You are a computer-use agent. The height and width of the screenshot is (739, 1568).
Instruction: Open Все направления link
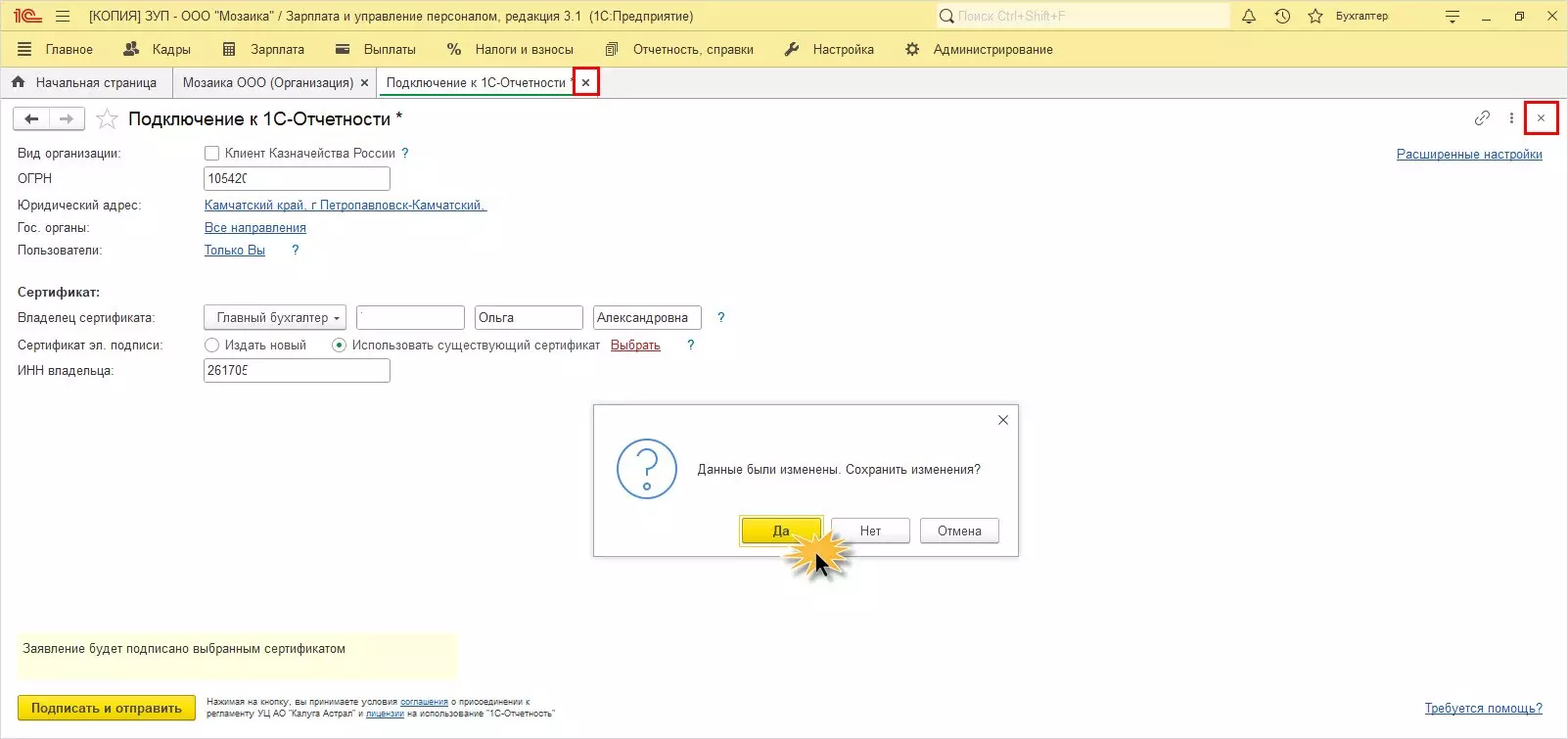pyautogui.click(x=254, y=228)
